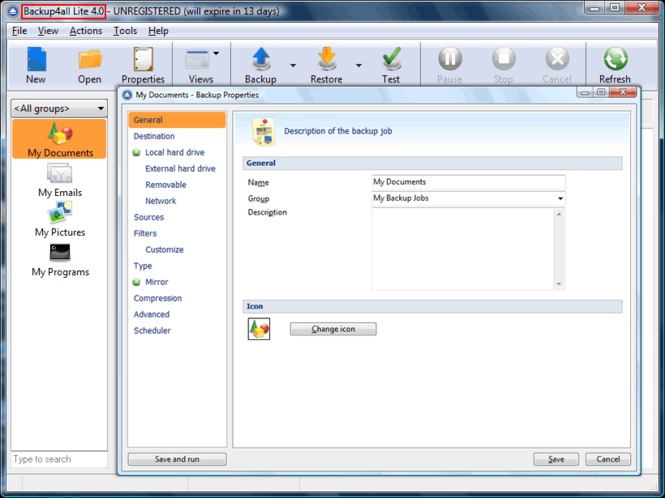Viewport: 665px width, 498px height.
Task: Select the My Documents backup job icon
Action: tap(60, 134)
